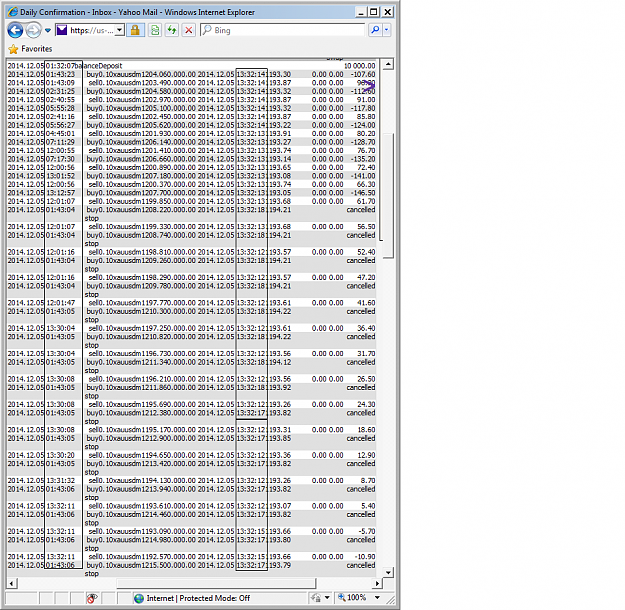Click the -141.00 profit value
Viewport: 625px width, 610px height.
363,176
